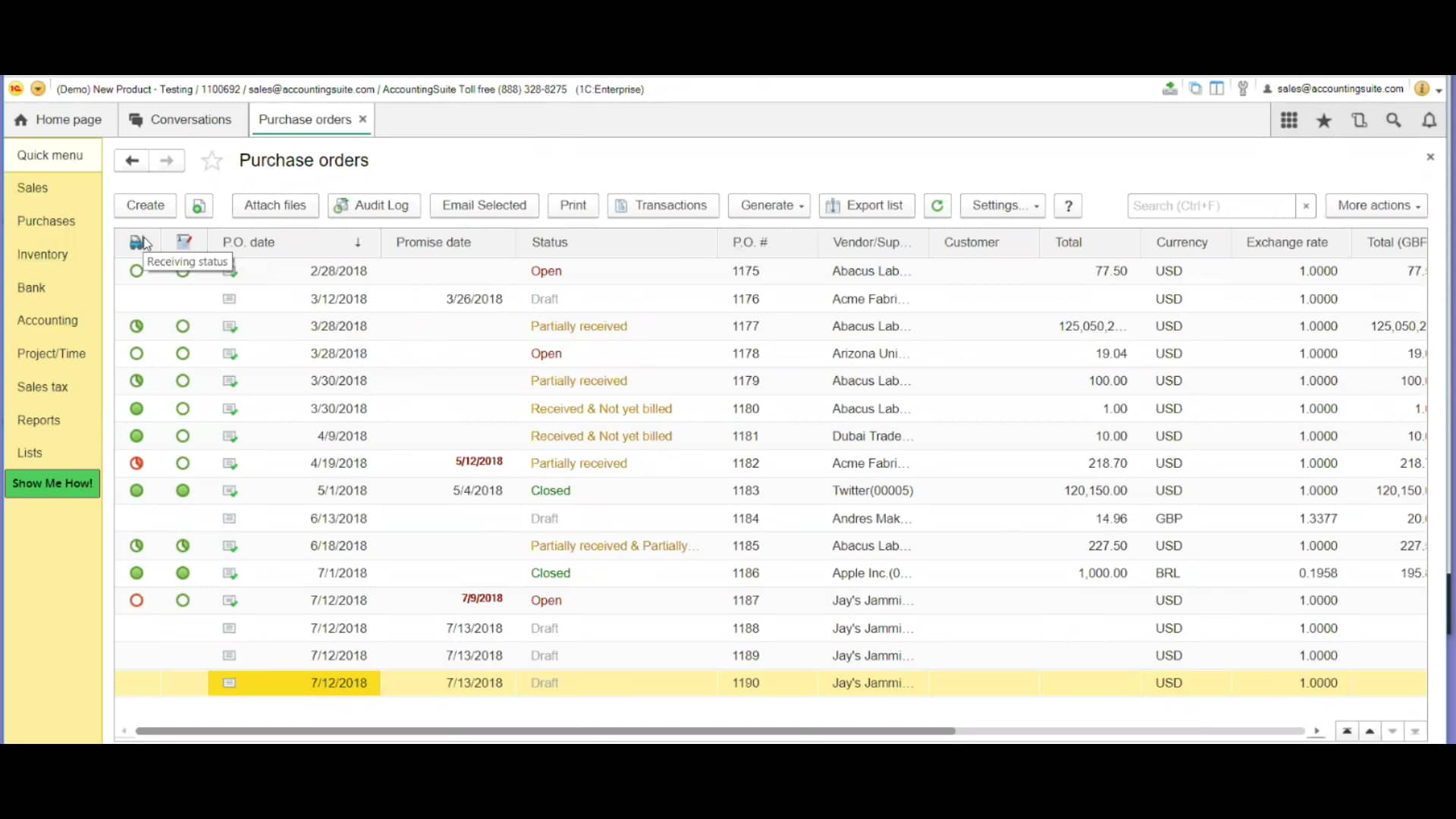Viewport: 1456px width, 819px height.
Task: Open Quick menu in sidebar
Action: [50, 155]
